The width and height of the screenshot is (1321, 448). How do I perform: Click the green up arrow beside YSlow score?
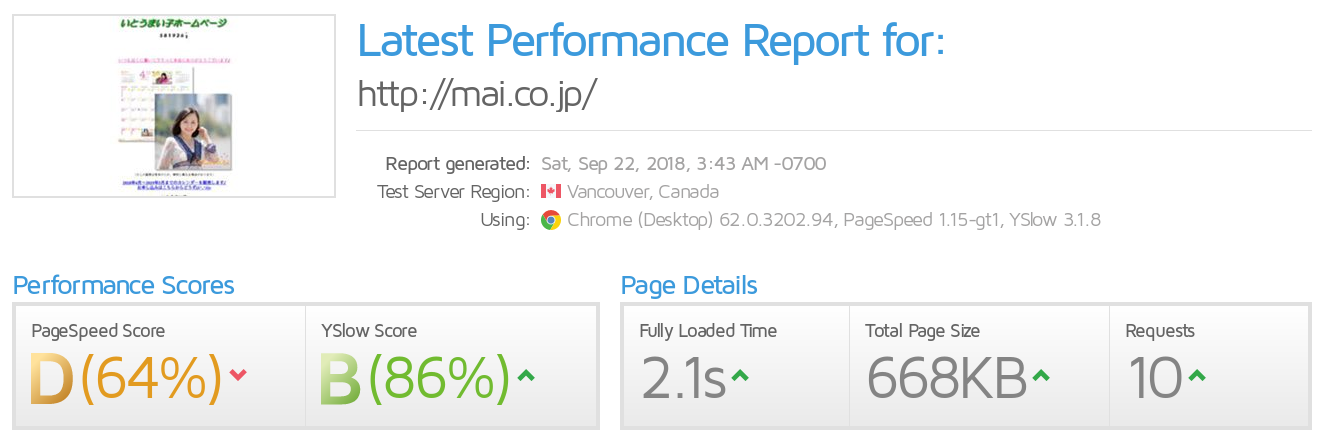tap(526, 375)
